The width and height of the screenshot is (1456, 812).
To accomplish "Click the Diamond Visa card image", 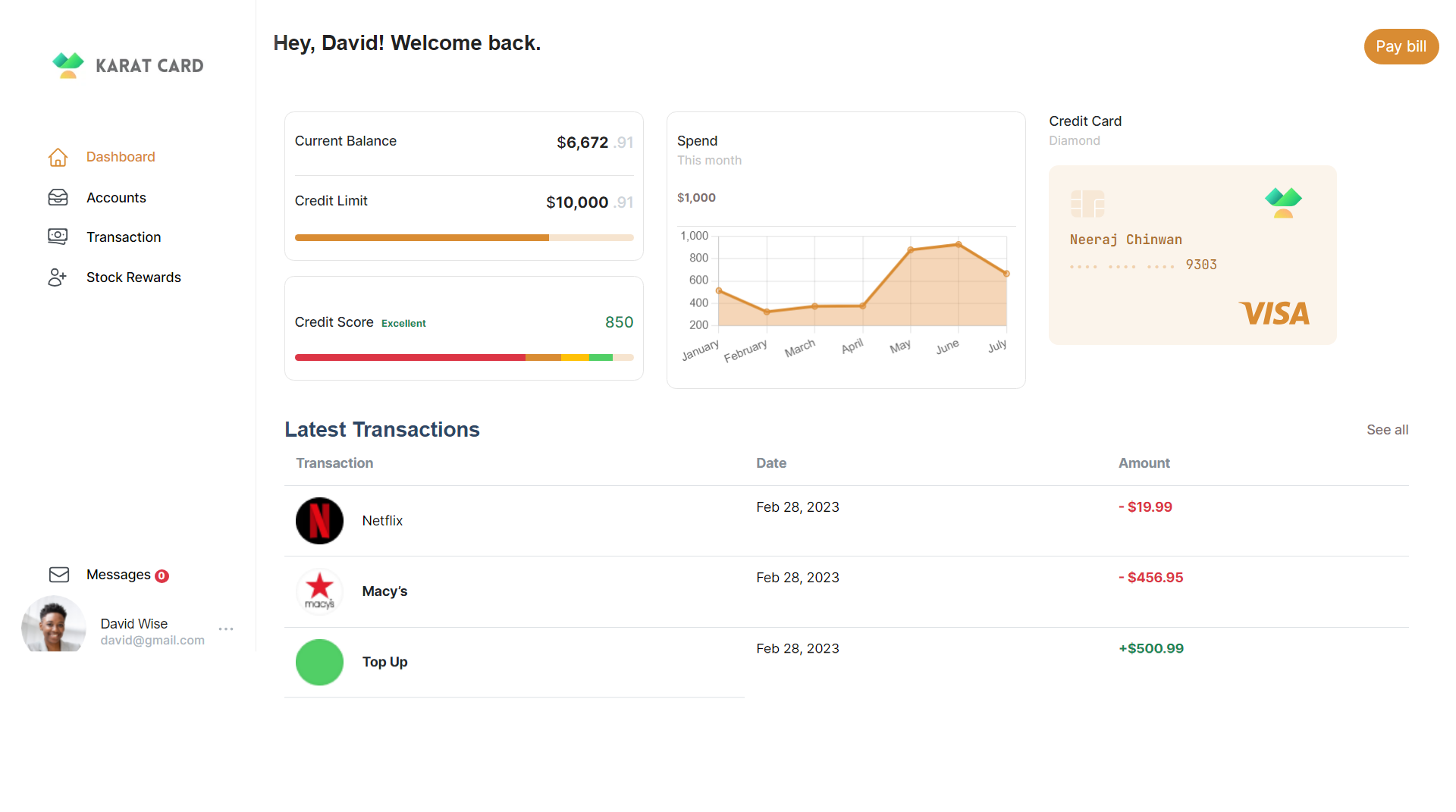I will coord(1192,255).
